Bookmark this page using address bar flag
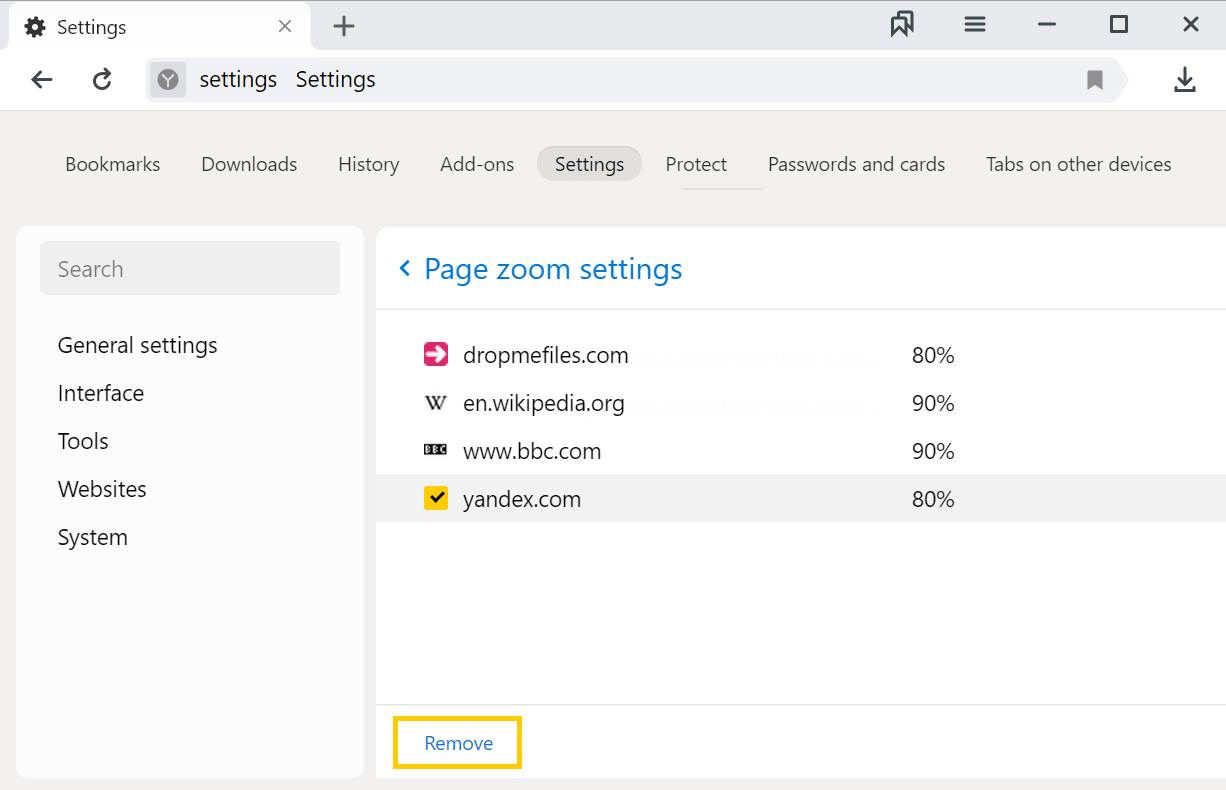The width and height of the screenshot is (1226, 790). 1095,80
